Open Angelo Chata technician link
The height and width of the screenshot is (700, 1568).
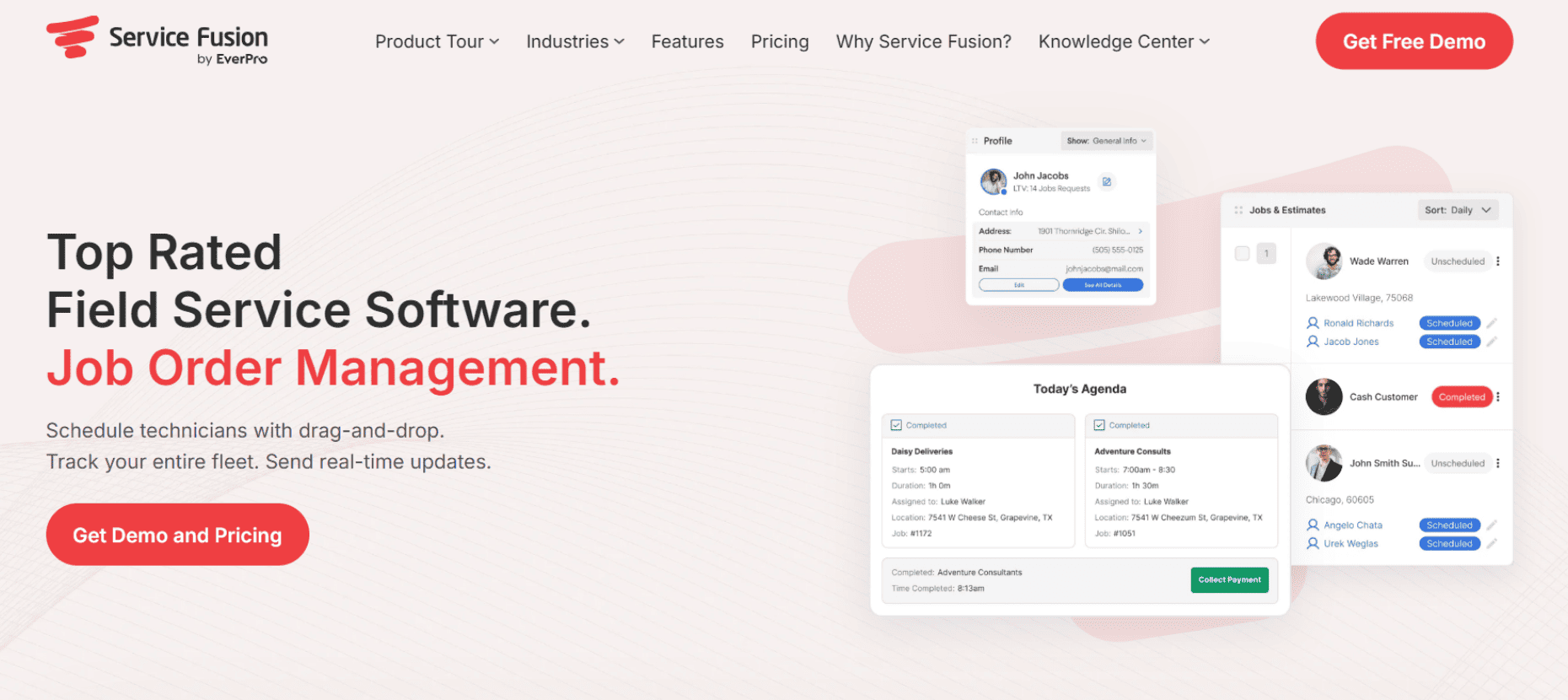pos(1353,525)
